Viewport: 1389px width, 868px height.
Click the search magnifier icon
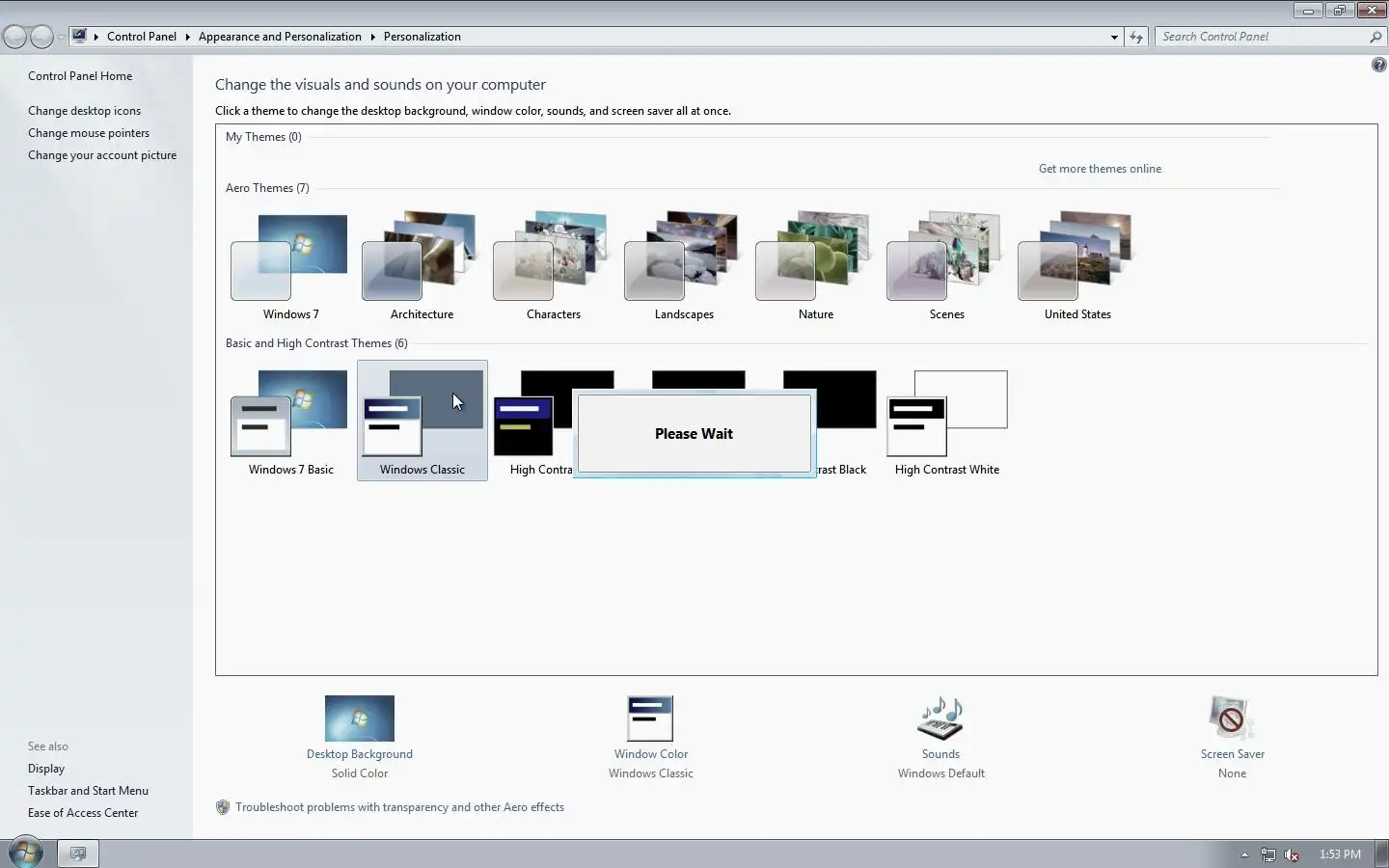click(1375, 37)
